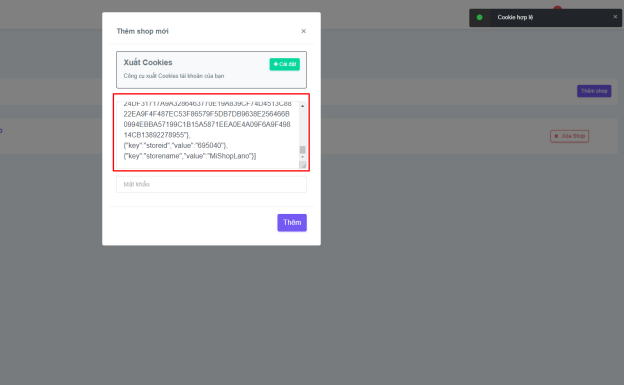
Task: Click the Xuất Cookies heading
Action: pos(148,63)
